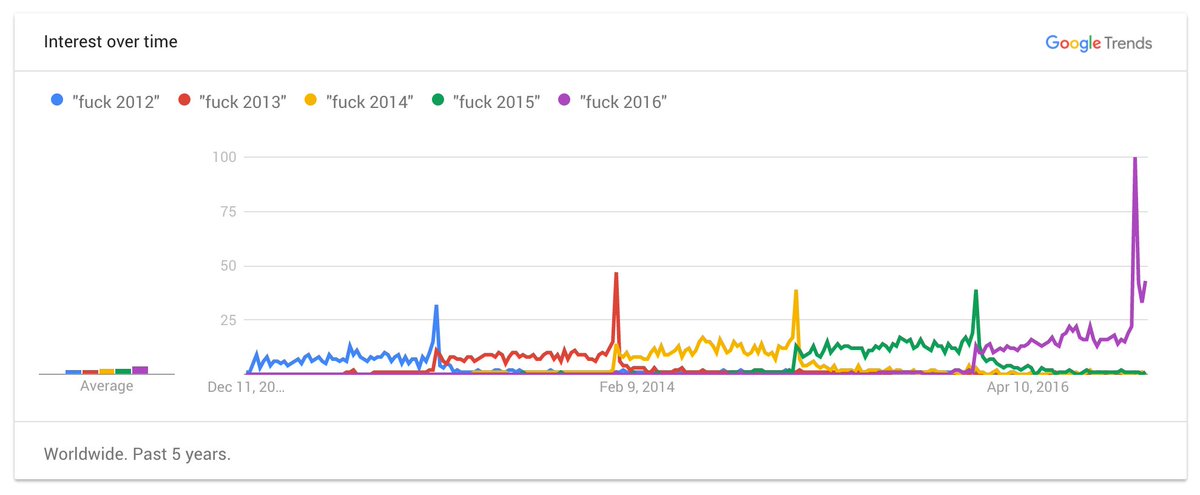Click the "Interest over time" heading

coord(110,42)
